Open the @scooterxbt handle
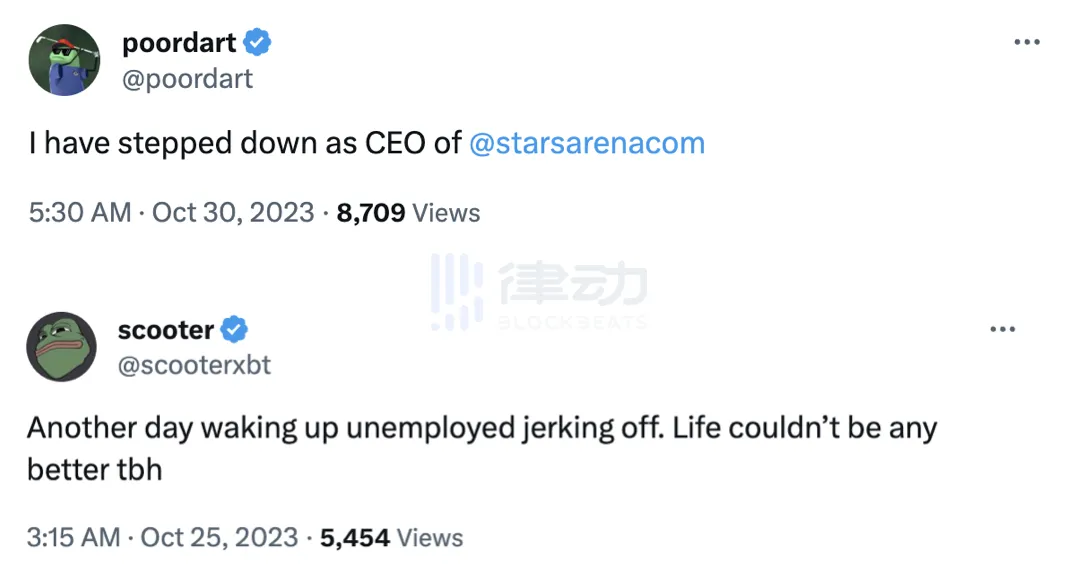1078x584 pixels. (x=194, y=365)
